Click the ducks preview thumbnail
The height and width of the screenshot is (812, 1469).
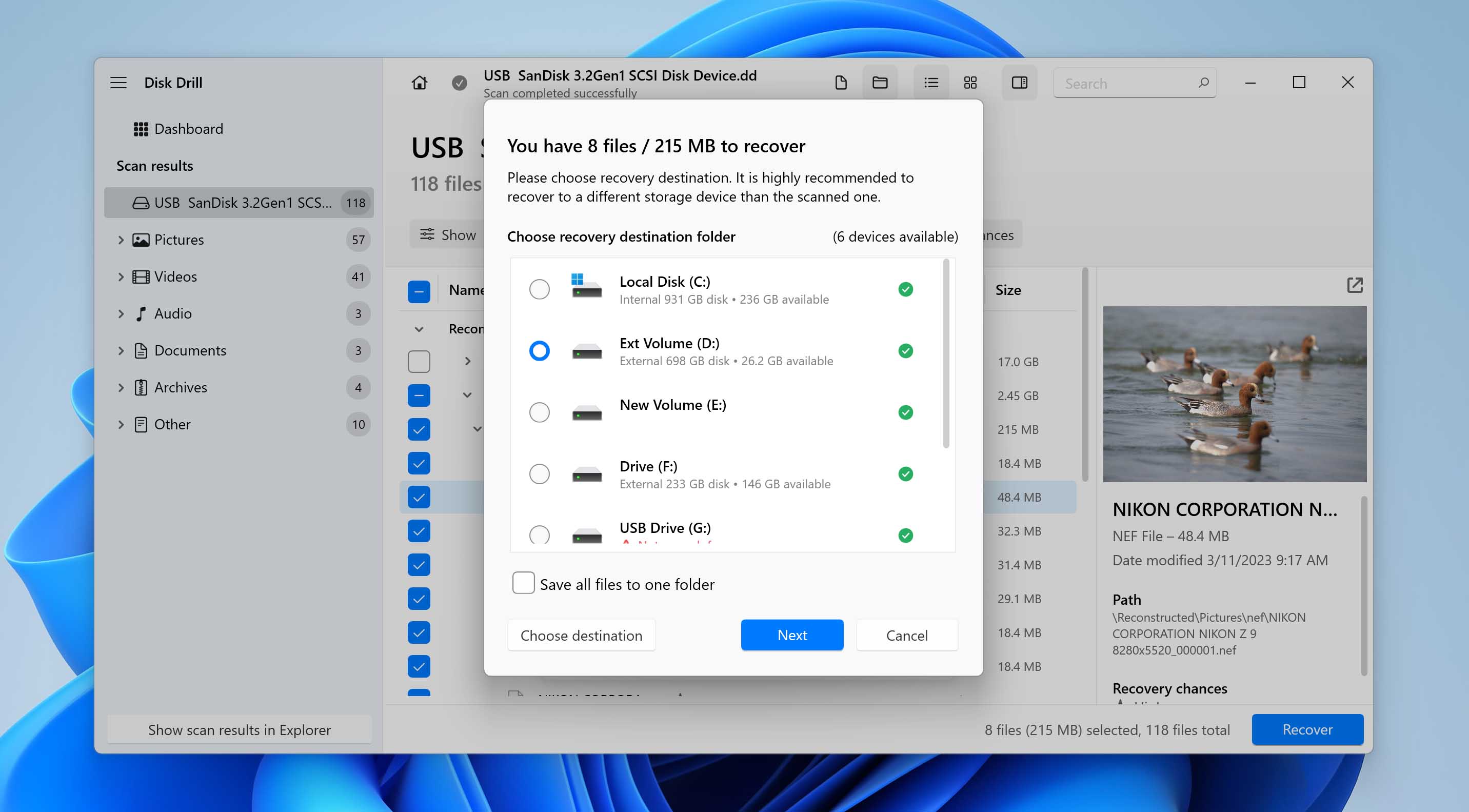pyautogui.click(x=1235, y=394)
